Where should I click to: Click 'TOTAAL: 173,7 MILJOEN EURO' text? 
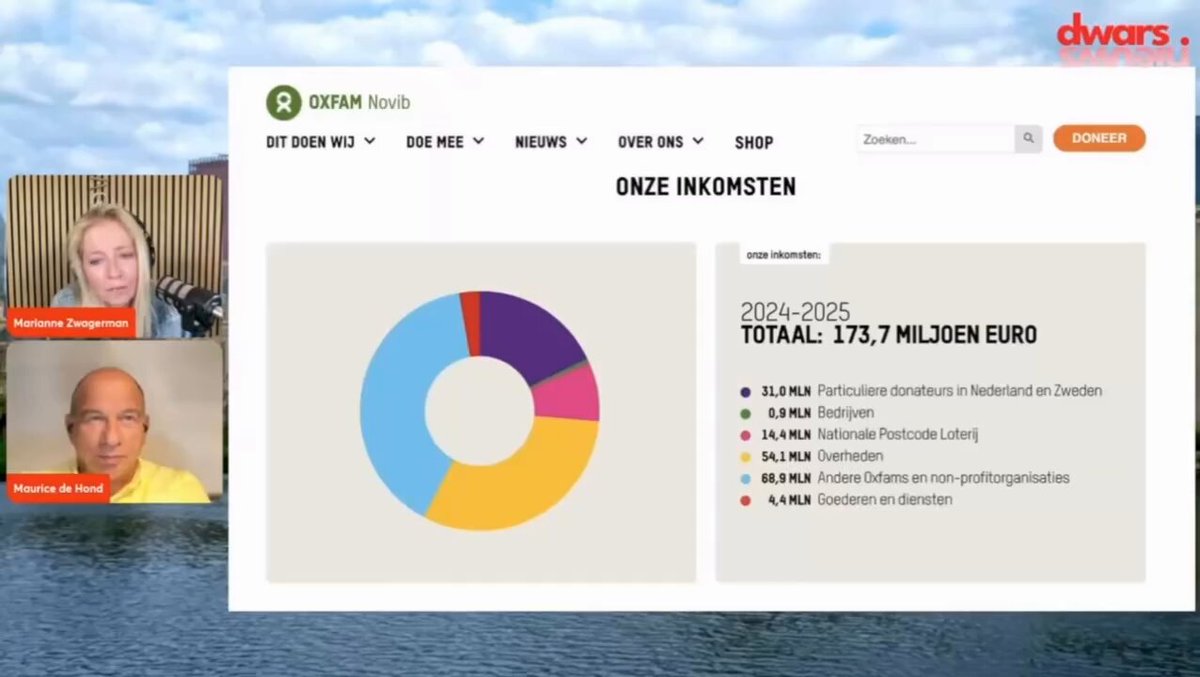pos(888,335)
